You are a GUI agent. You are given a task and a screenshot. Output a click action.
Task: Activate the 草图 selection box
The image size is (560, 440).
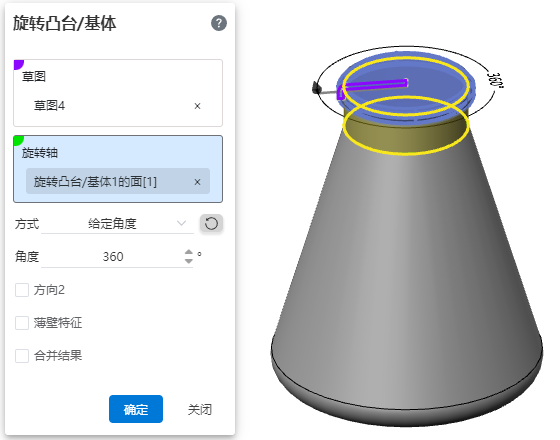(x=118, y=93)
